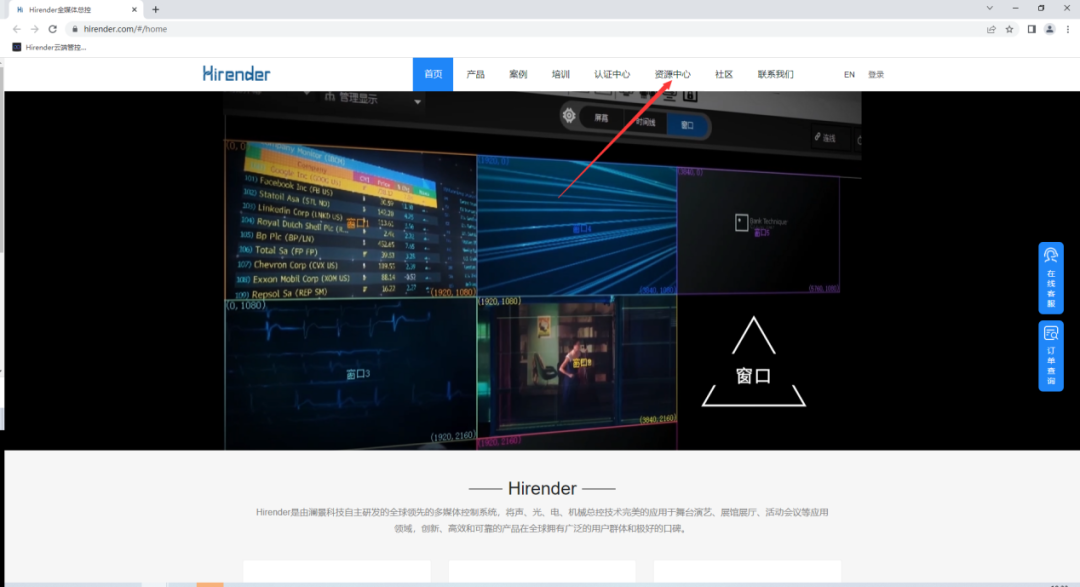Open the browser profile menu

1050,29
